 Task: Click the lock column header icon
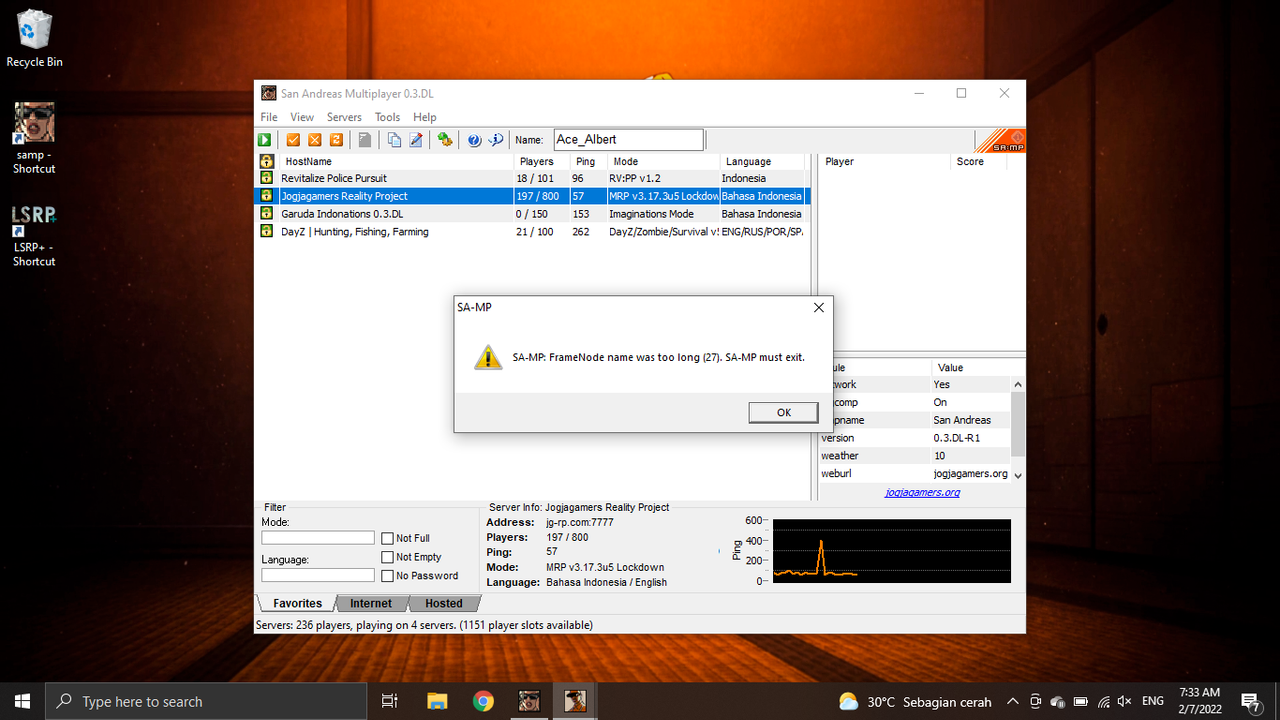pyautogui.click(x=267, y=161)
